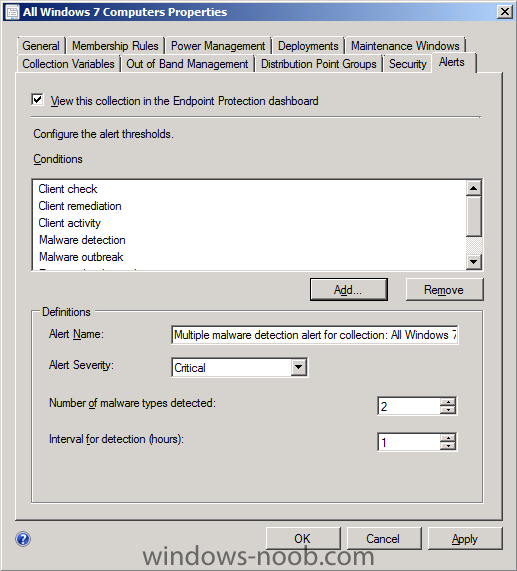Decrease number of malware types detected
Viewport: 517px width, 571px height.
pos(448,410)
